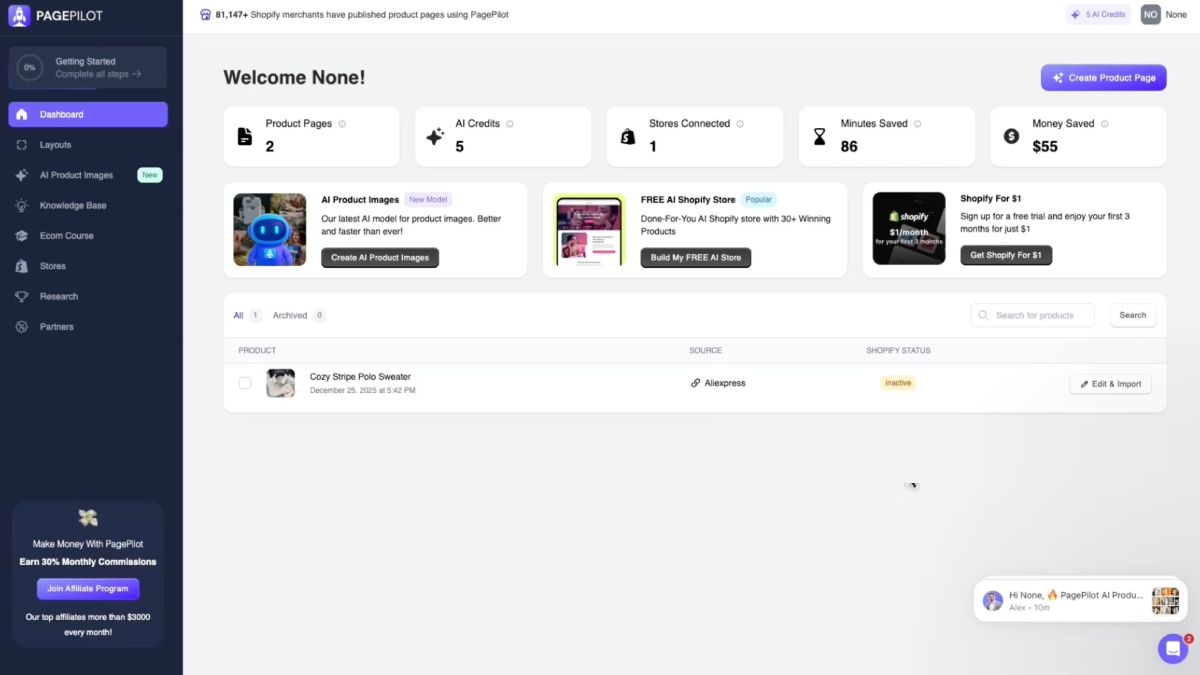Switch to the Archived products tab
Viewport: 1200px width, 675px height.
coord(299,315)
